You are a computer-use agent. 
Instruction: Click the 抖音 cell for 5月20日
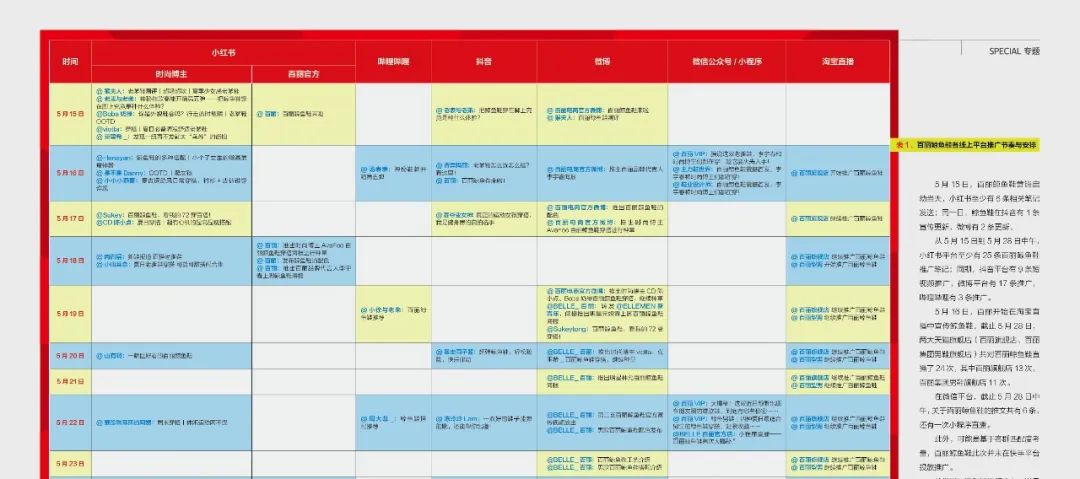[484, 356]
